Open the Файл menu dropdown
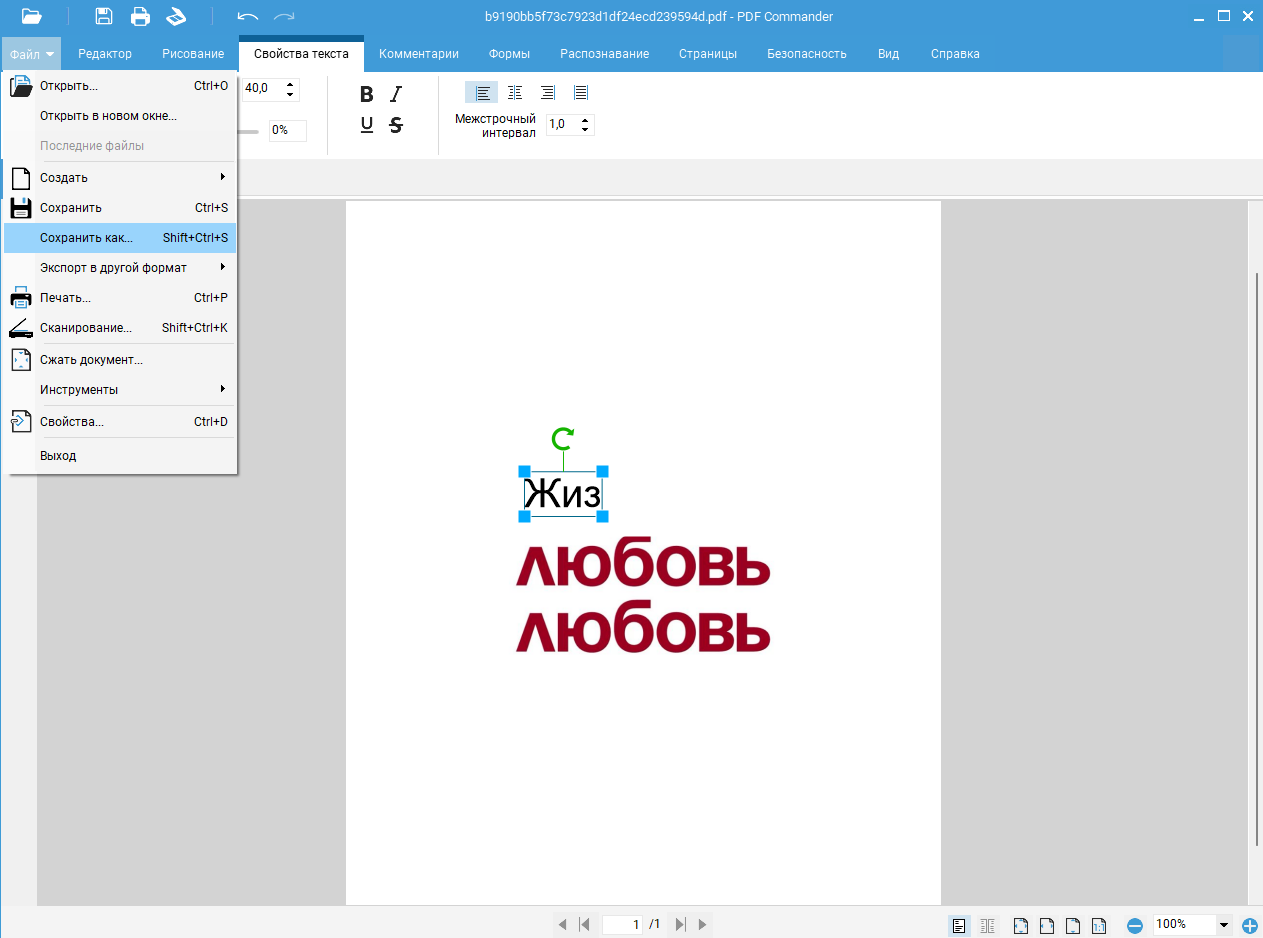The width and height of the screenshot is (1263, 938). tap(31, 54)
